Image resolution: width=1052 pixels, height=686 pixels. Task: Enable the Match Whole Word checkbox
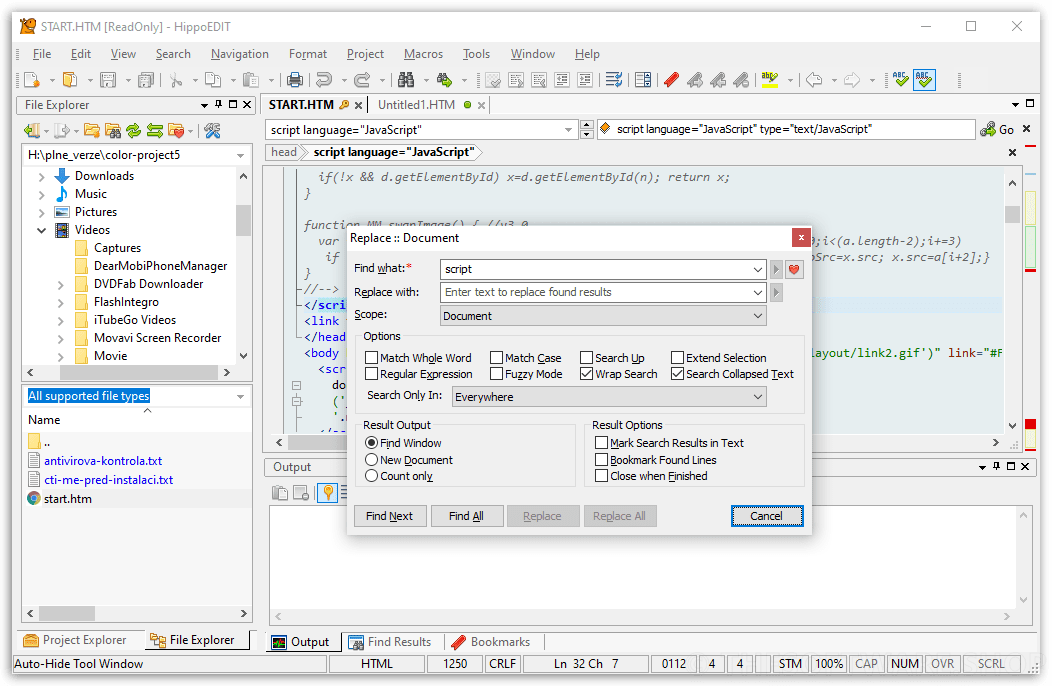pyautogui.click(x=372, y=358)
